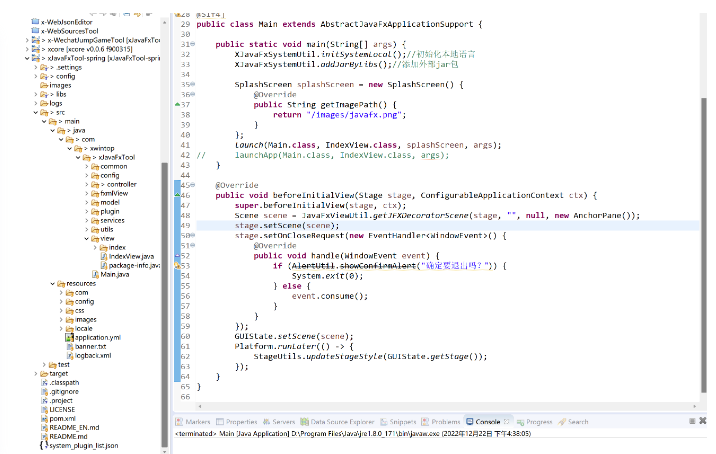Click the override marker at line 46
716x454 pixels.
coord(177,195)
